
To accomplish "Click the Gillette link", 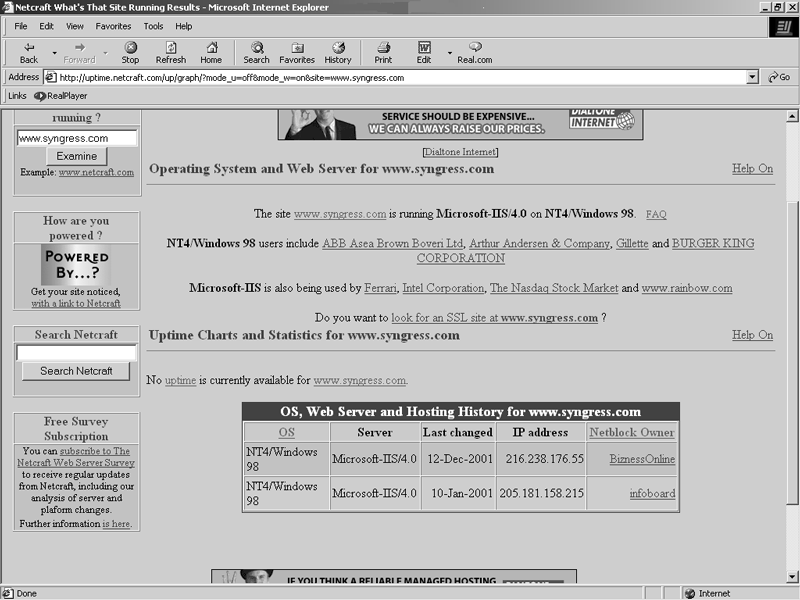I will point(632,243).
